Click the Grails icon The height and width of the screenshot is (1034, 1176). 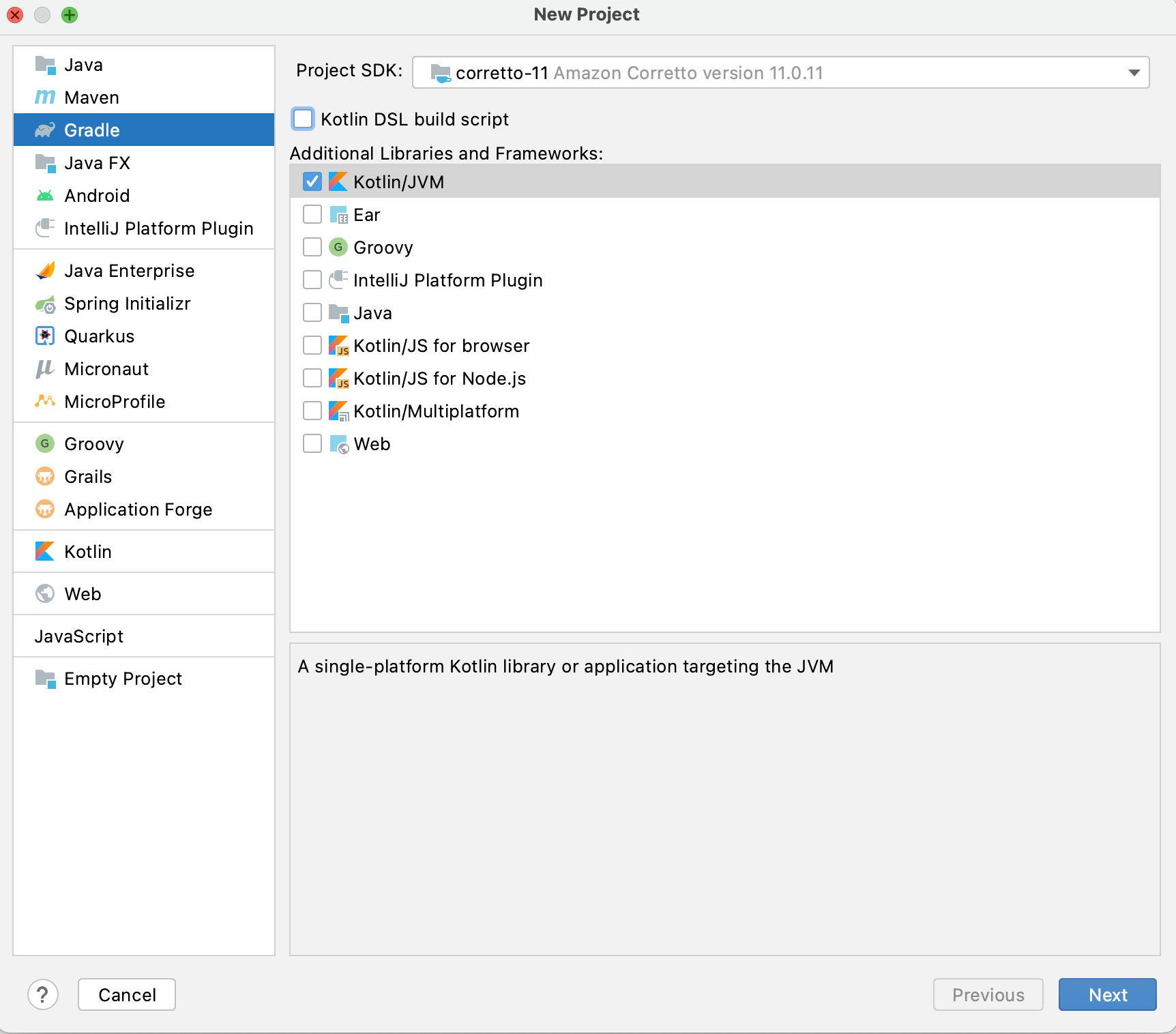[x=45, y=477]
